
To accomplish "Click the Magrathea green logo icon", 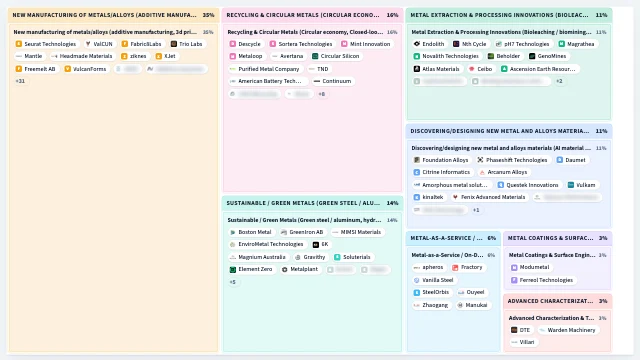I will [562, 44].
